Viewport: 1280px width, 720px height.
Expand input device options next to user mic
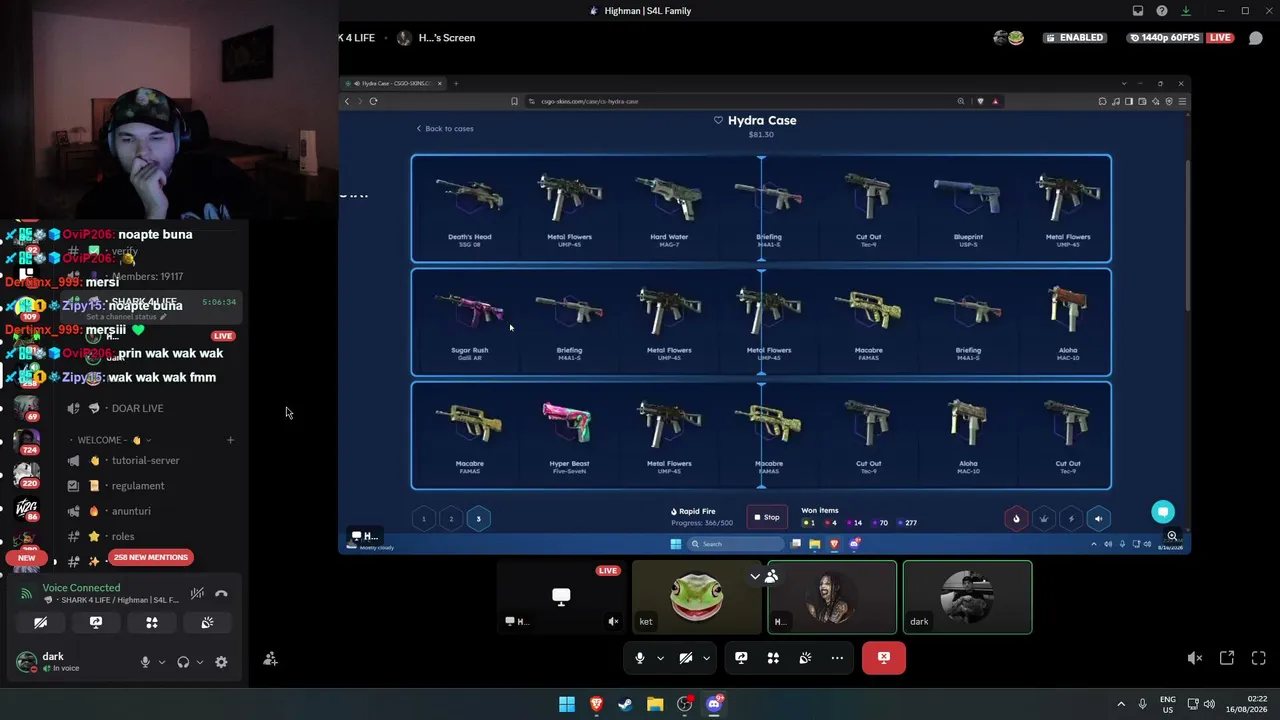point(162,662)
